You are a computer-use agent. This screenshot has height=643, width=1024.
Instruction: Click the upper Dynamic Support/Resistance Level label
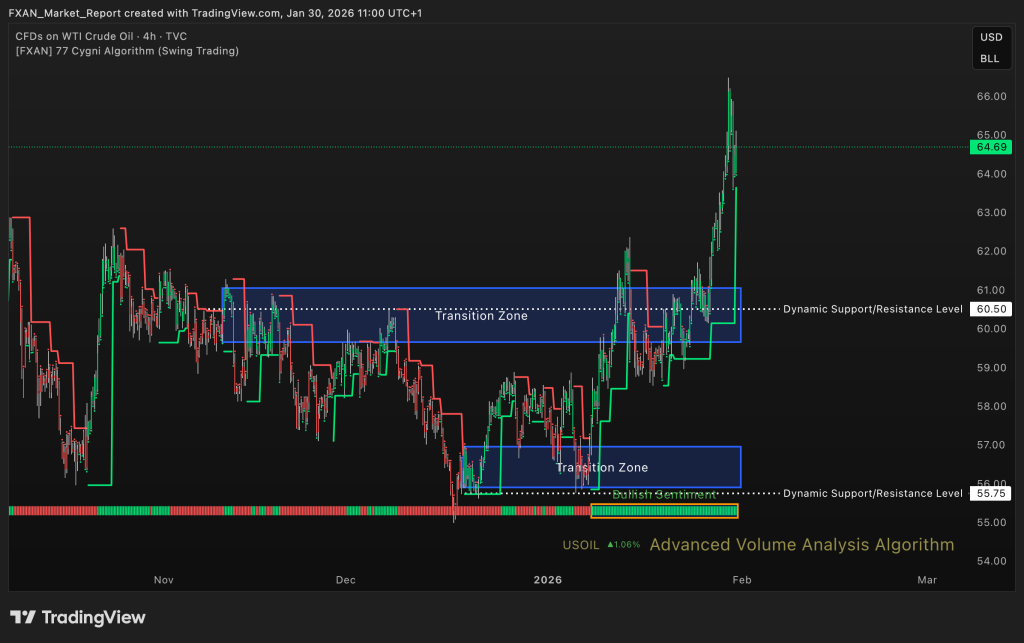[x=872, y=310]
